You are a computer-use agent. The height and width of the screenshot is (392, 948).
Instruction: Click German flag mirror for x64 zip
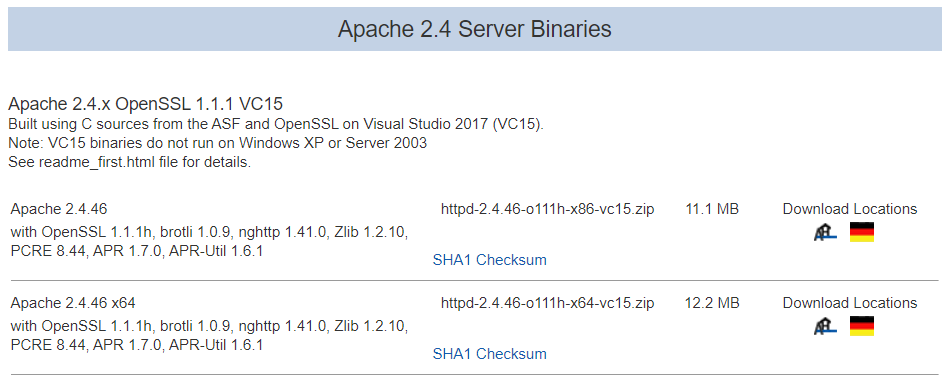(x=862, y=326)
